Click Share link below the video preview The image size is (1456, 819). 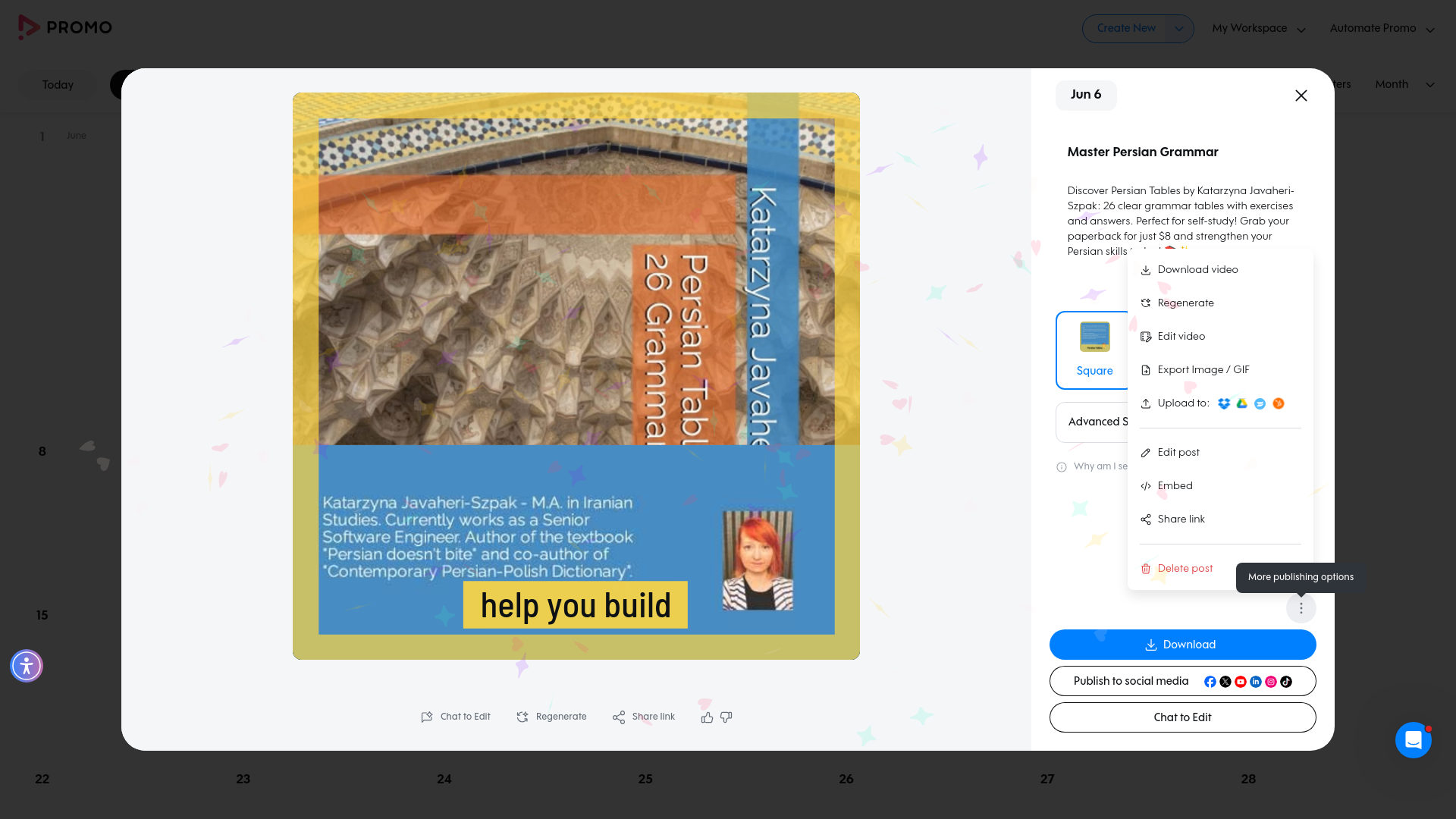click(643, 717)
